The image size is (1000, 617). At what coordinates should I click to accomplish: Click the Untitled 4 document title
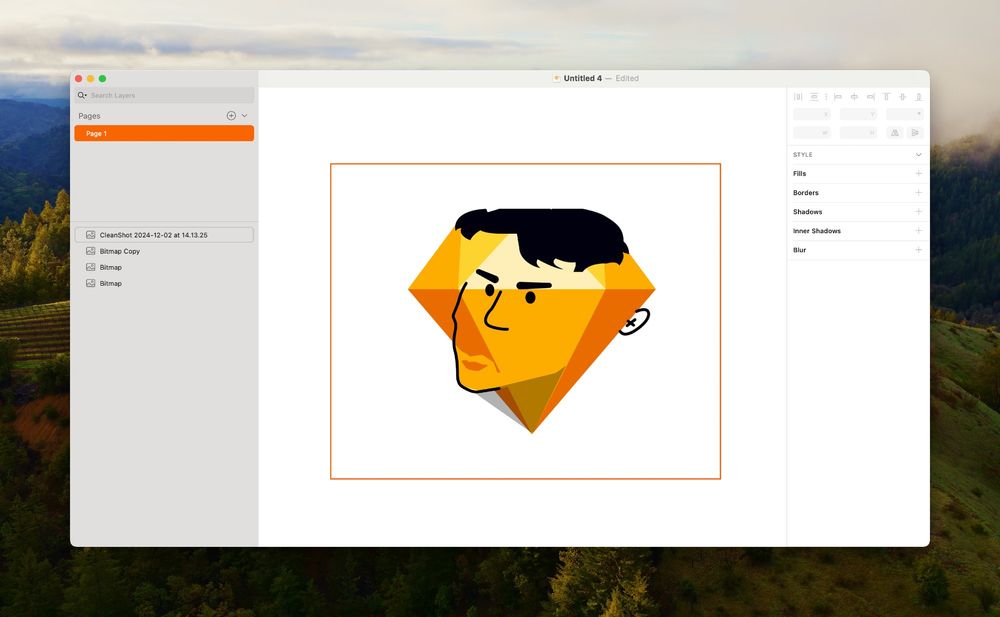pyautogui.click(x=582, y=78)
